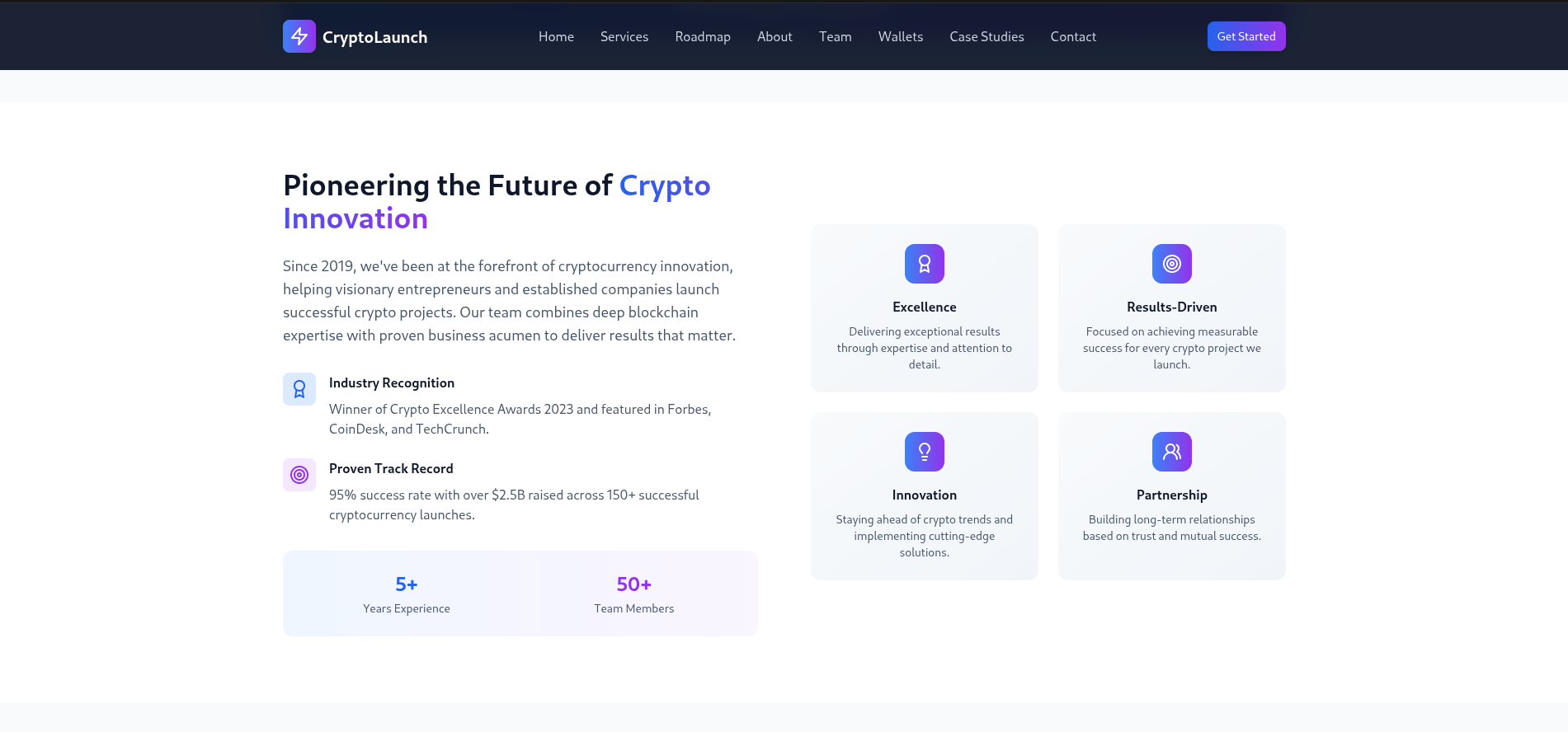This screenshot has width=1568, height=732.
Task: Click the Excellence card award ribbon icon
Action: pyautogui.click(x=924, y=264)
